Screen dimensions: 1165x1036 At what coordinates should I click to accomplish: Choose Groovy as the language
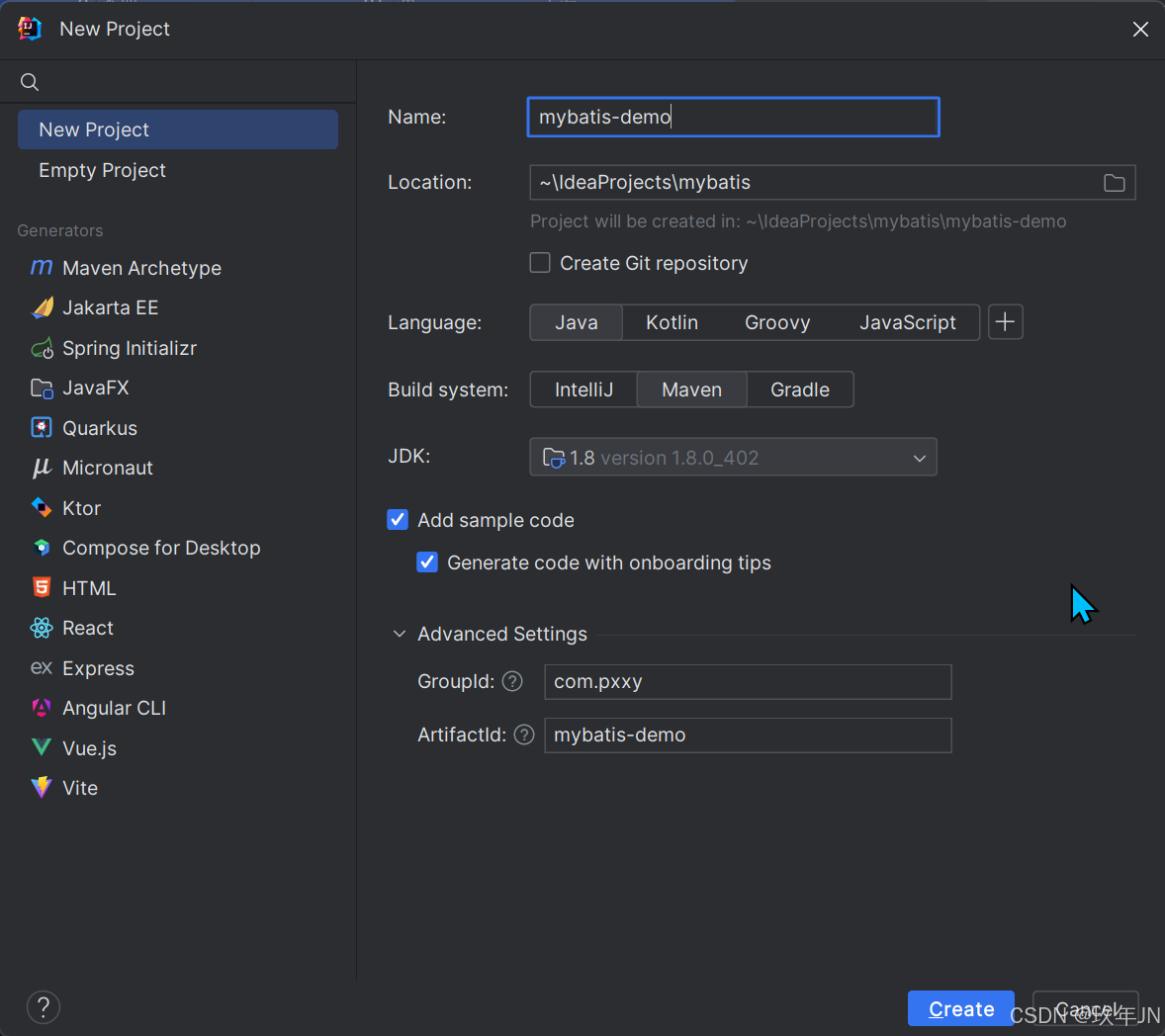click(x=777, y=322)
